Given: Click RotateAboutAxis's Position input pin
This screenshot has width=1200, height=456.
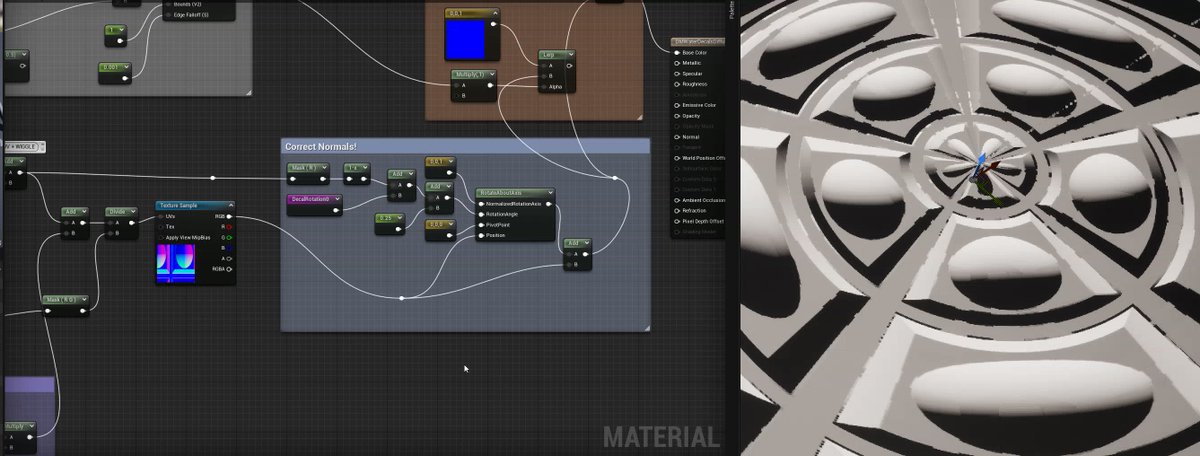Looking at the screenshot, I should (481, 235).
